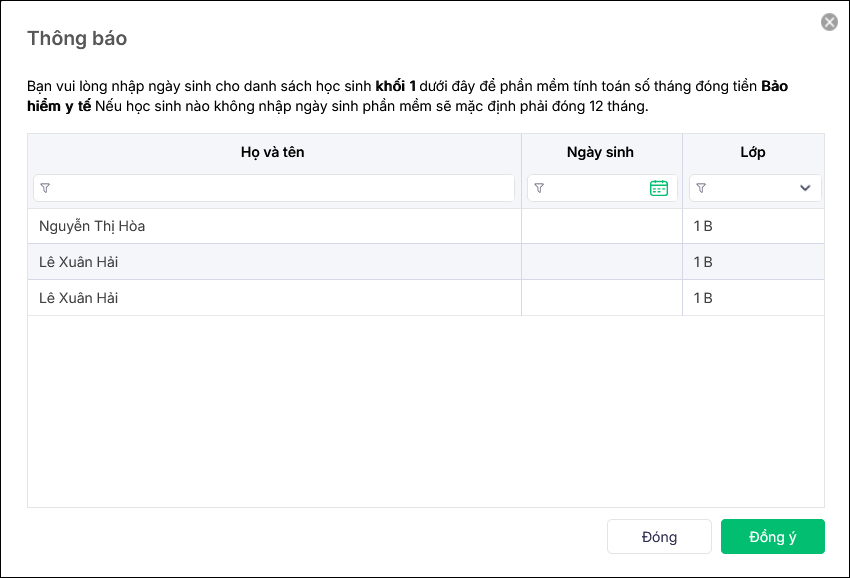
Task: Expand the Lớp filter dropdown arrow
Action: click(x=805, y=188)
